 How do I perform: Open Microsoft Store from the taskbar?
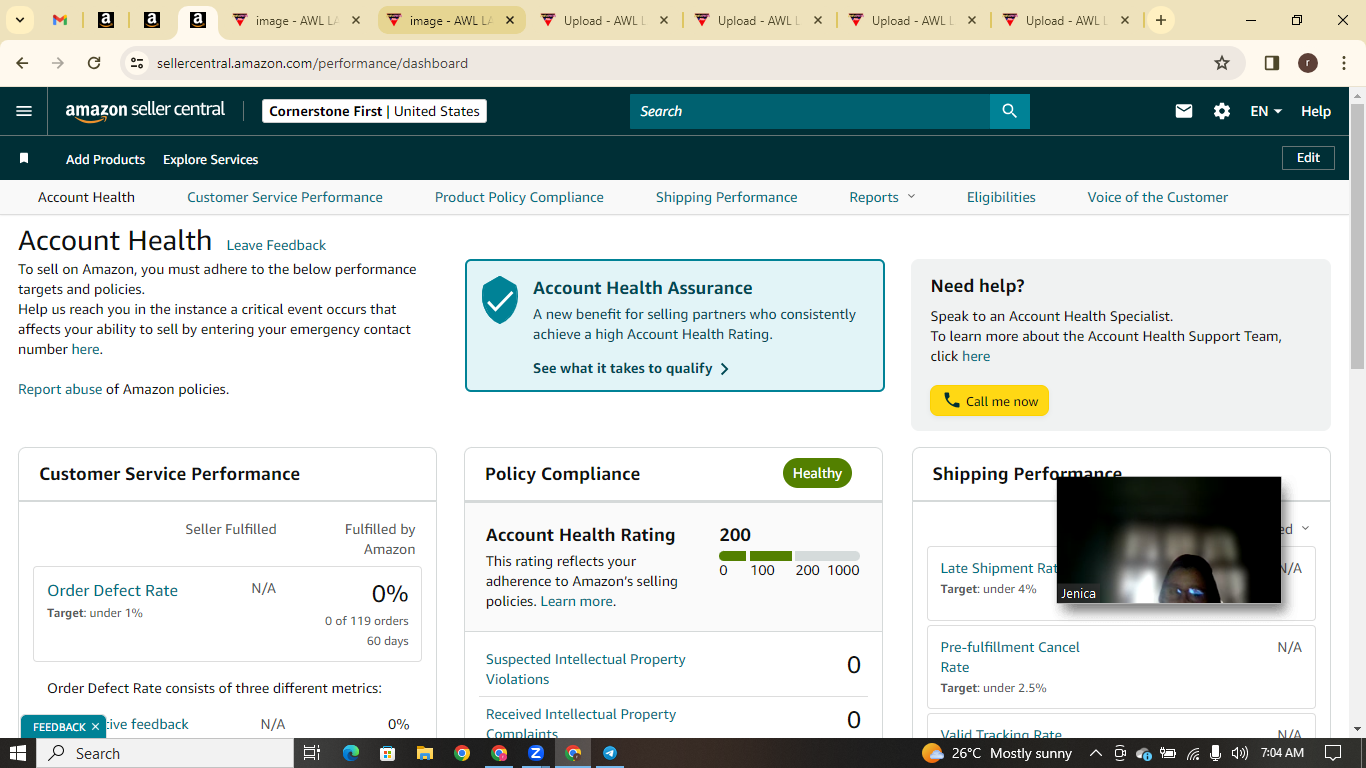click(x=388, y=753)
